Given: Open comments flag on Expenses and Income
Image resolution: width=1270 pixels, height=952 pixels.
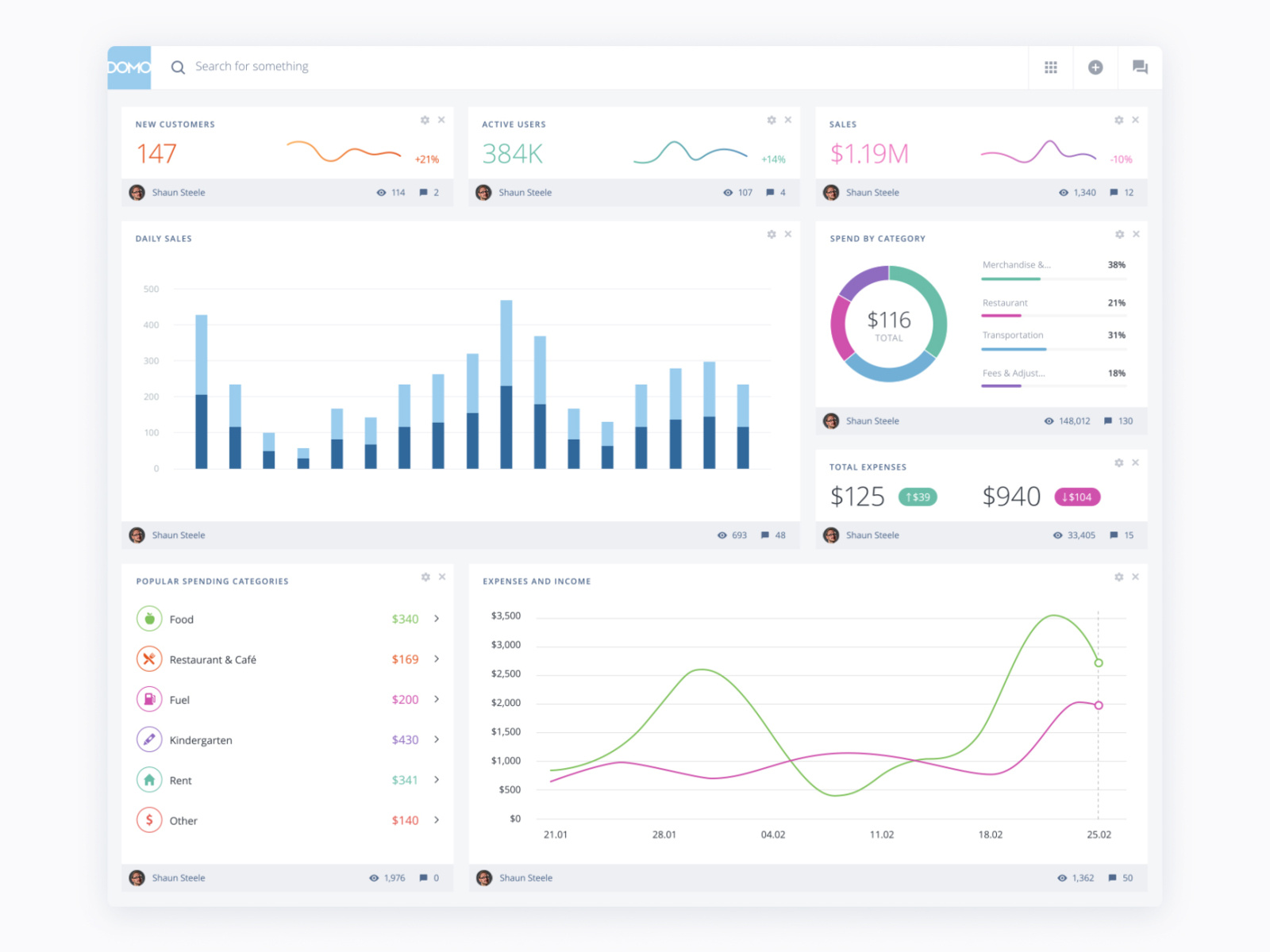Looking at the screenshot, I should (x=1113, y=878).
